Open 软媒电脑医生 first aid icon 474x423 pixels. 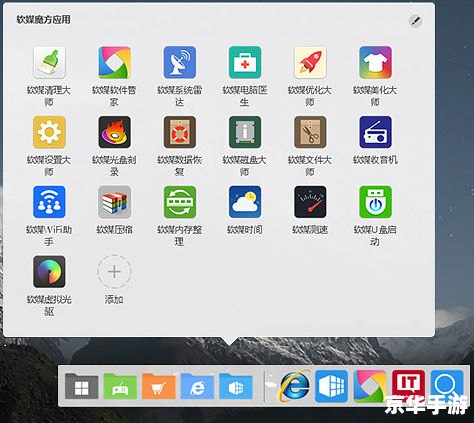(x=245, y=63)
